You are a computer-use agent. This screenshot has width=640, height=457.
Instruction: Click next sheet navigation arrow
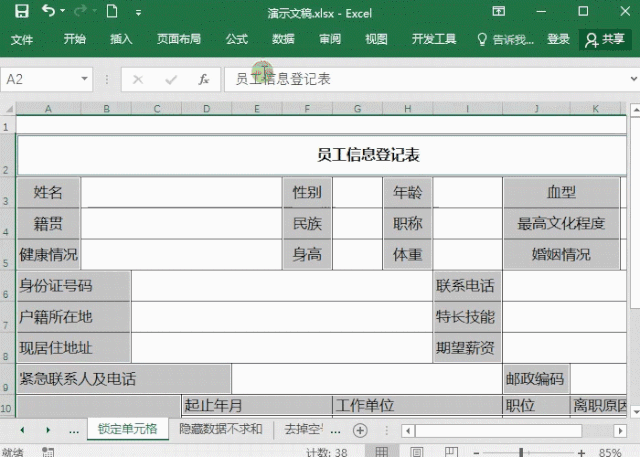(48, 430)
